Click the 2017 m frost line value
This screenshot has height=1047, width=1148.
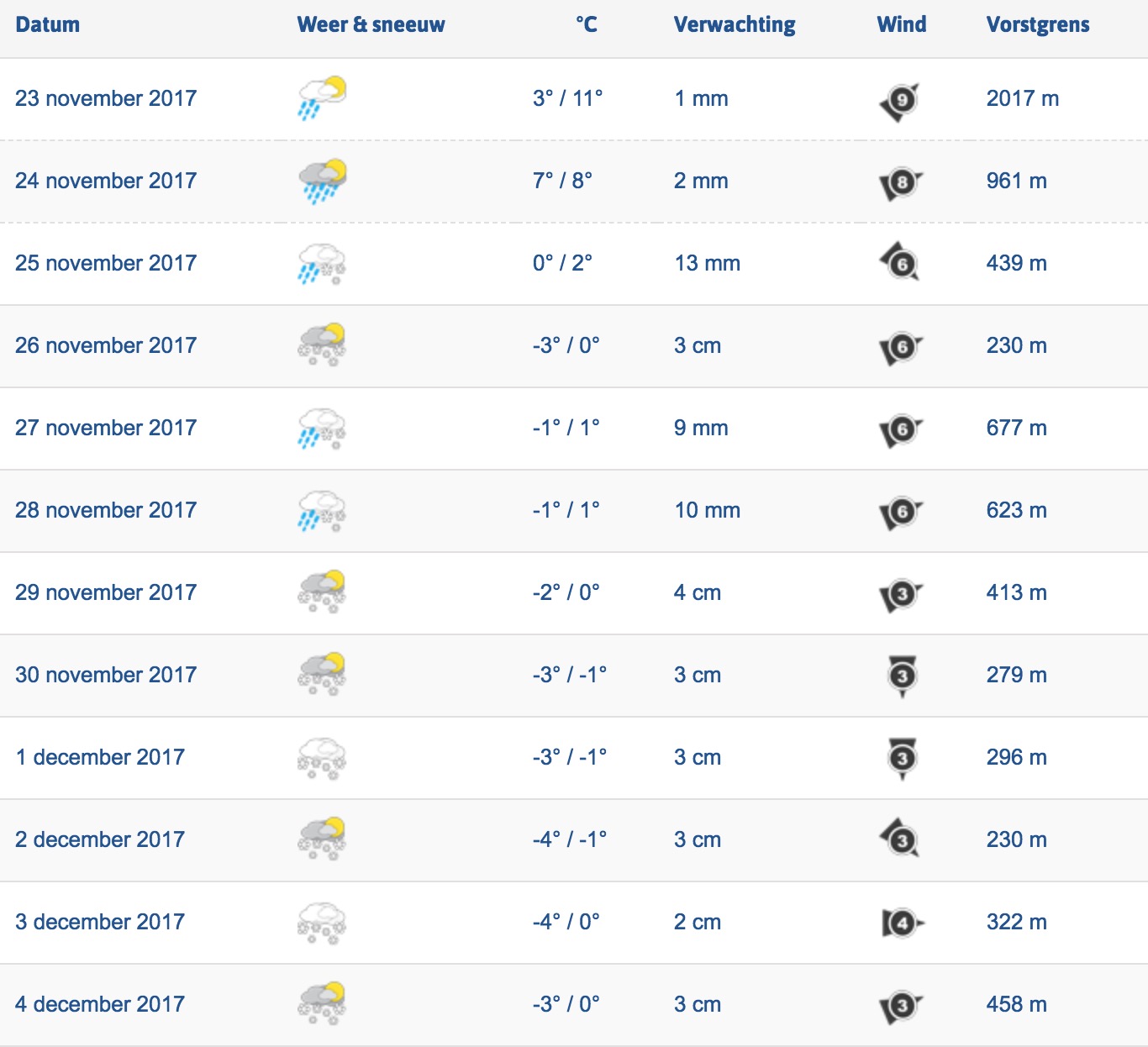(1023, 98)
